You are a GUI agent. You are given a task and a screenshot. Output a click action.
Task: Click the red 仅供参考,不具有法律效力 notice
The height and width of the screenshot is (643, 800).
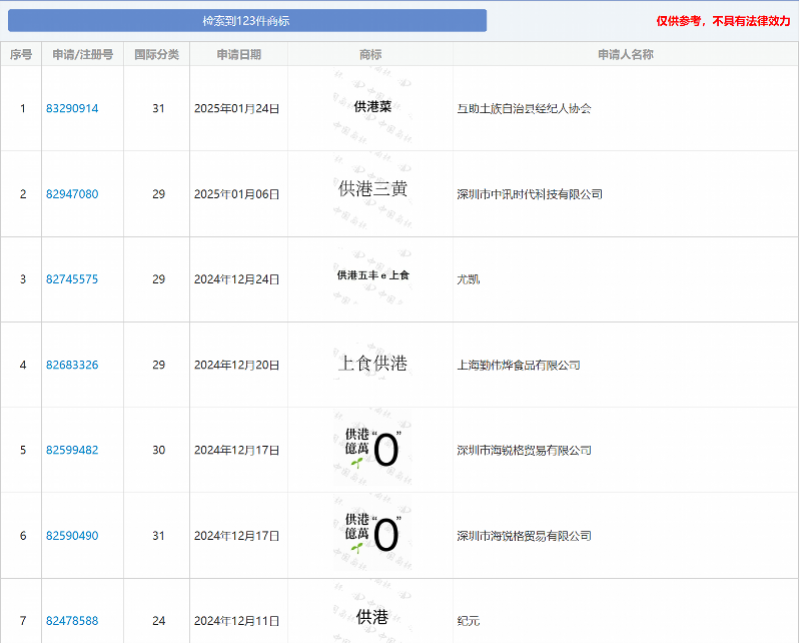723,21
